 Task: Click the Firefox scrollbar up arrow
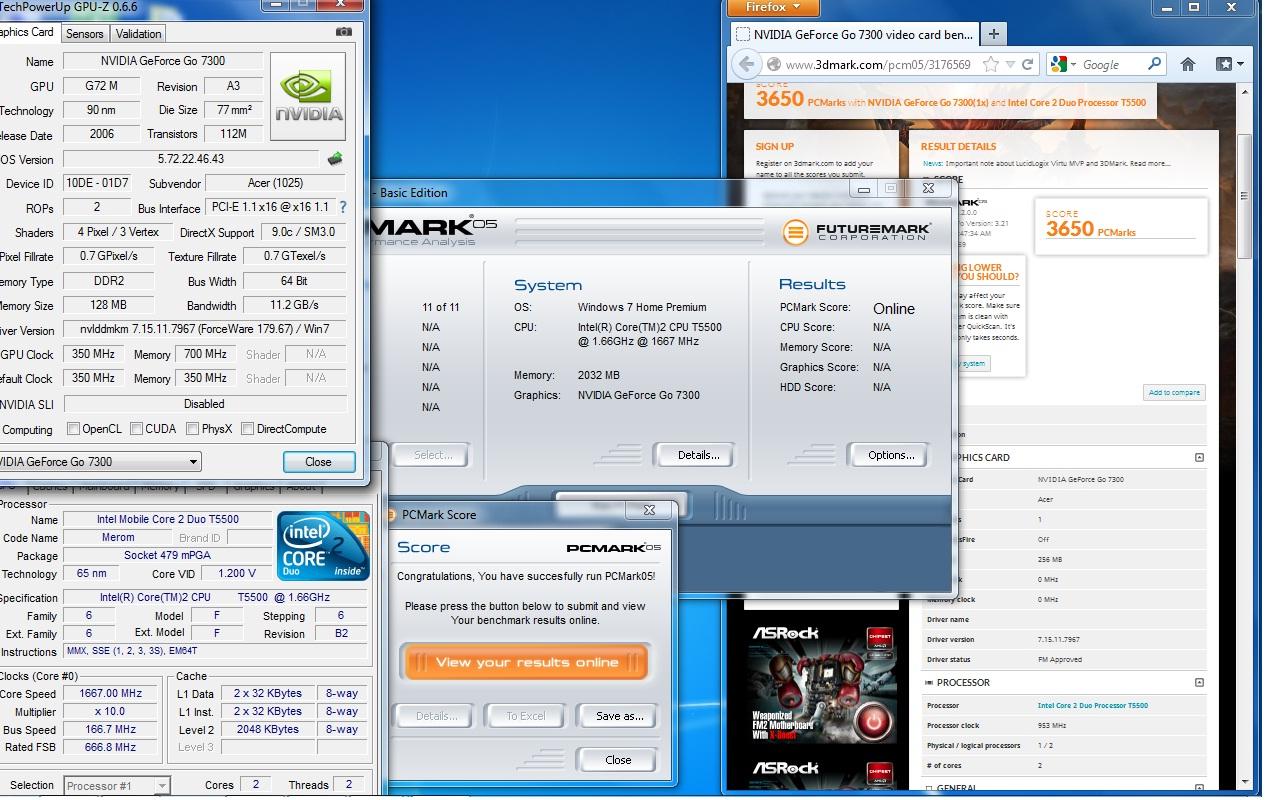[x=1244, y=92]
